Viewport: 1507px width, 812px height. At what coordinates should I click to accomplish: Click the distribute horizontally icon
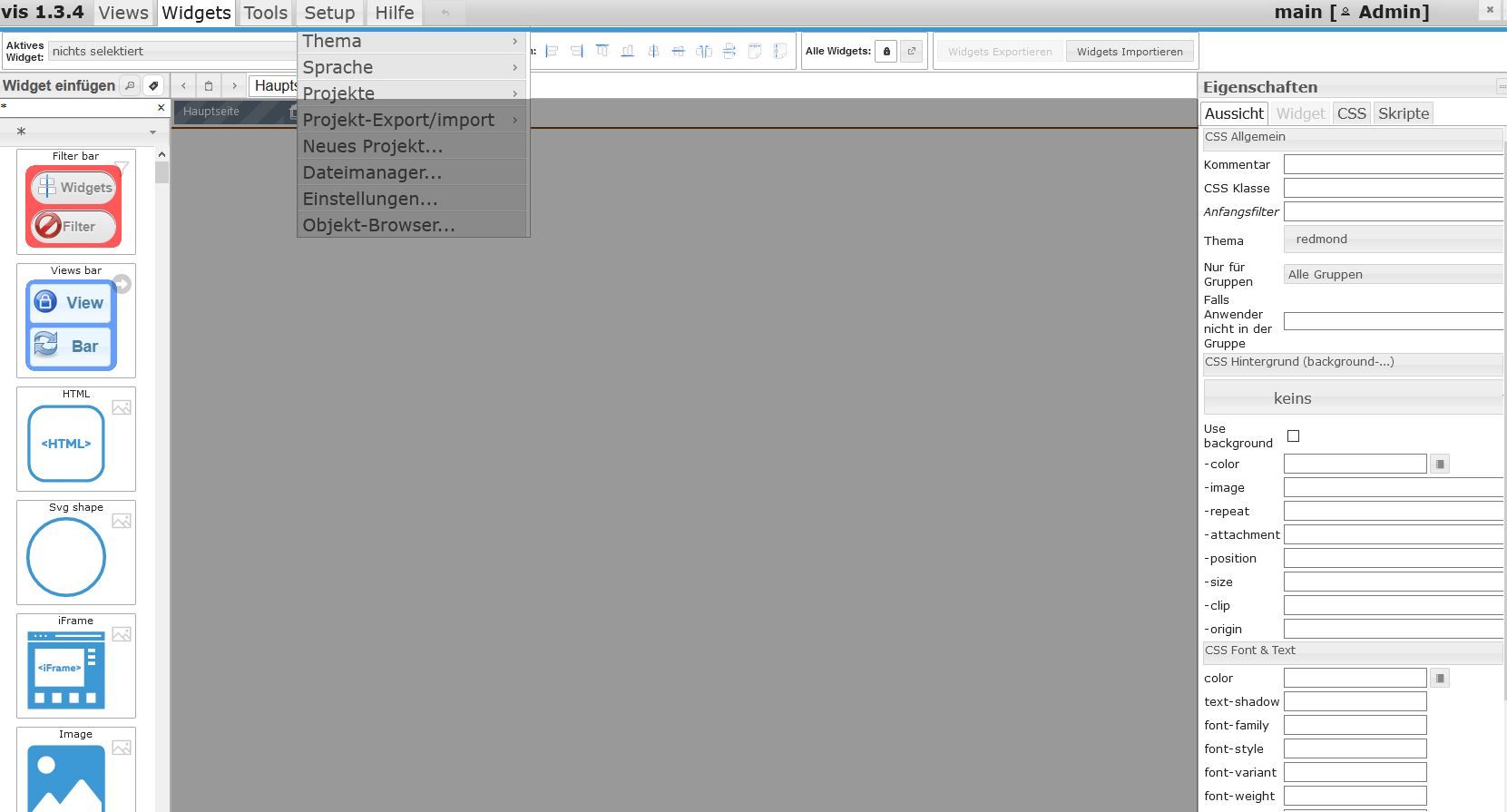click(x=704, y=52)
